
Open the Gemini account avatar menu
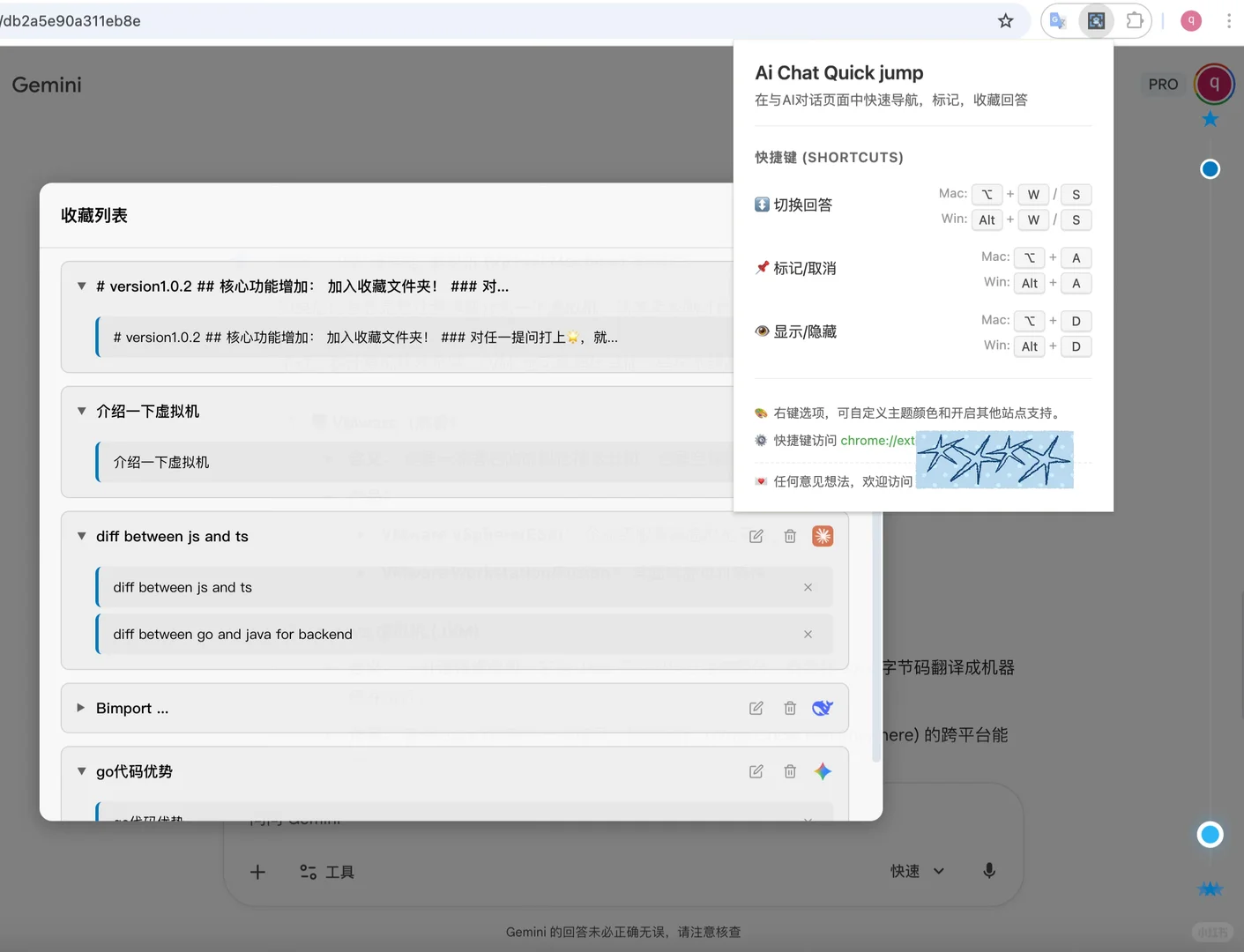tap(1214, 84)
